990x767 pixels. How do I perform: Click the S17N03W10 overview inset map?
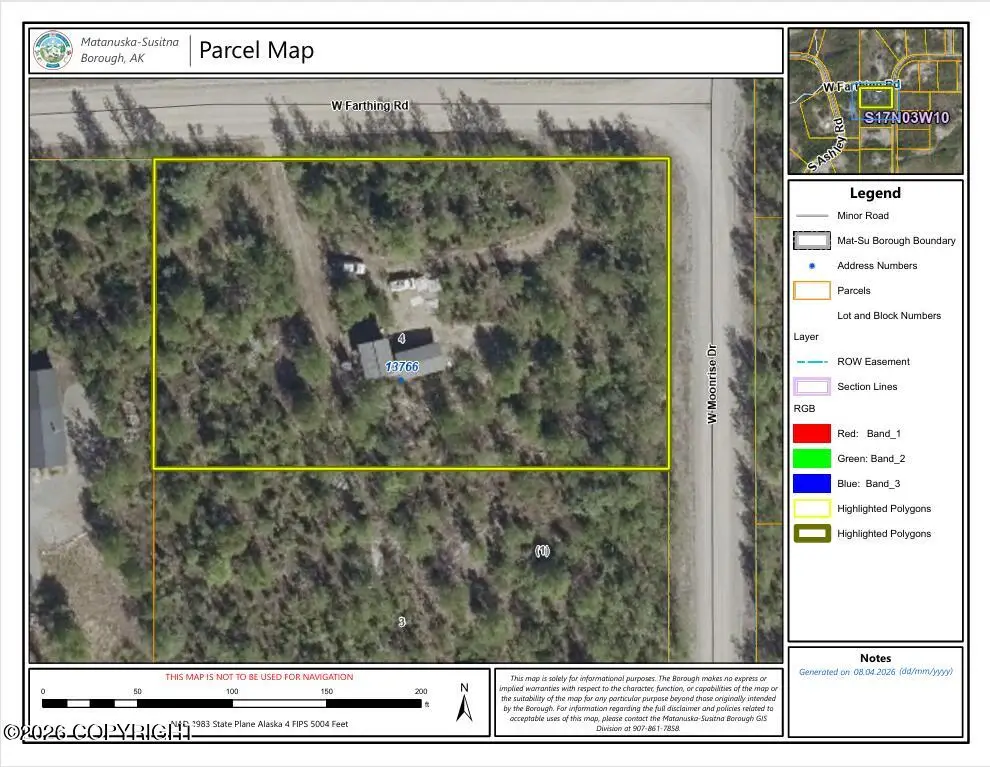(876, 100)
